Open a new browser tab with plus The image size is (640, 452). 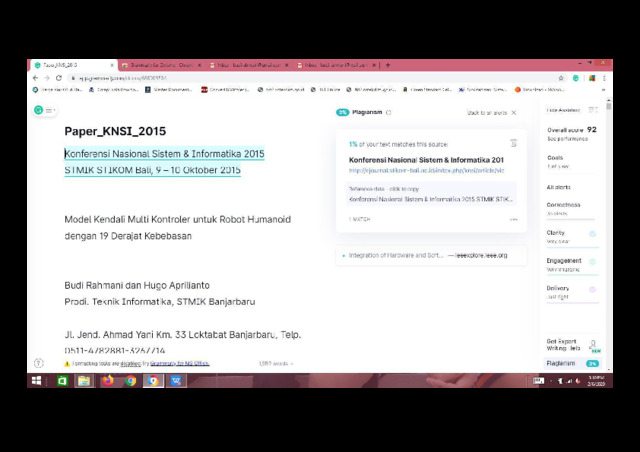388,65
